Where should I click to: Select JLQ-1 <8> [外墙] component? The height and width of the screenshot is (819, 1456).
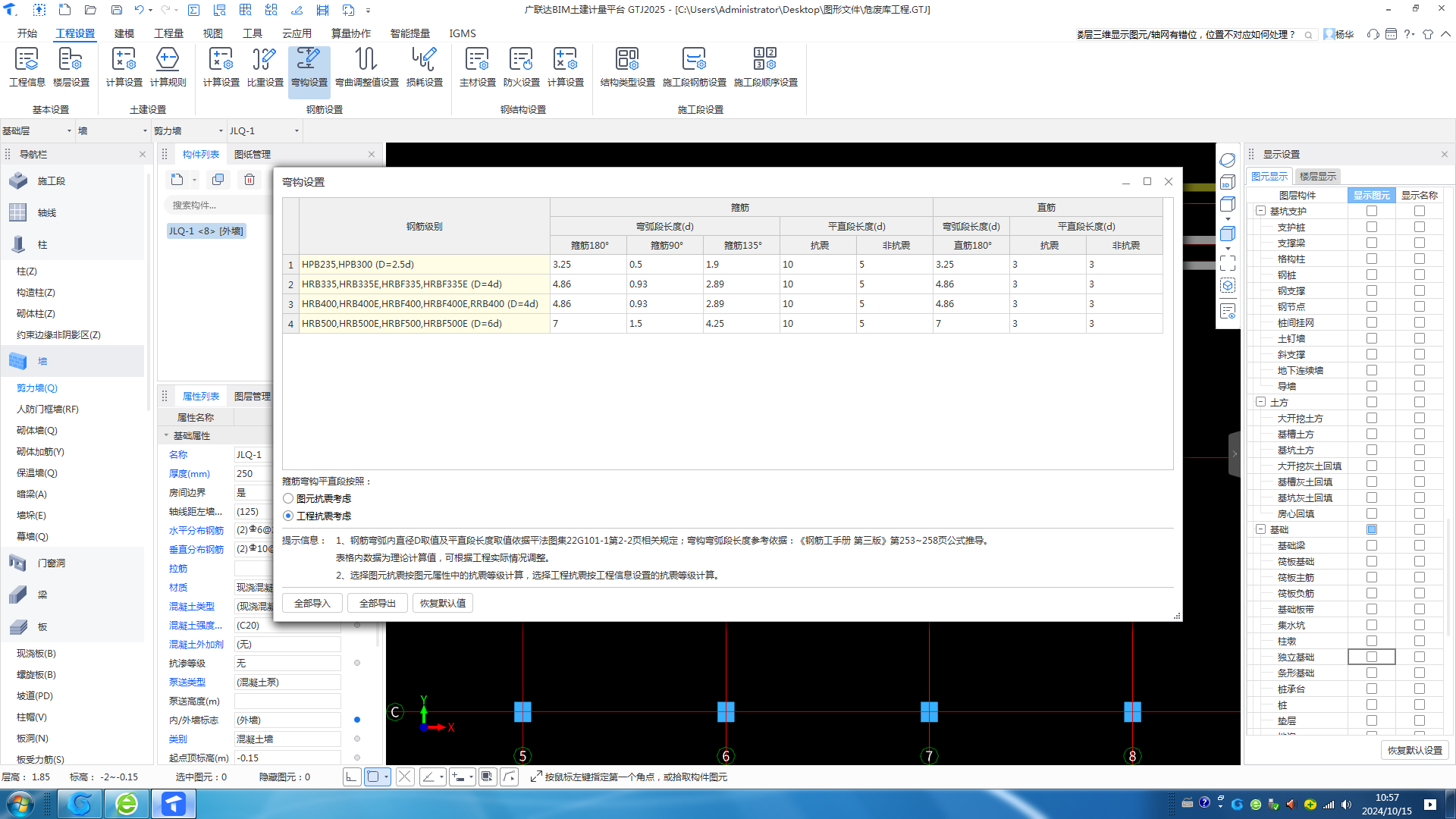(x=206, y=231)
